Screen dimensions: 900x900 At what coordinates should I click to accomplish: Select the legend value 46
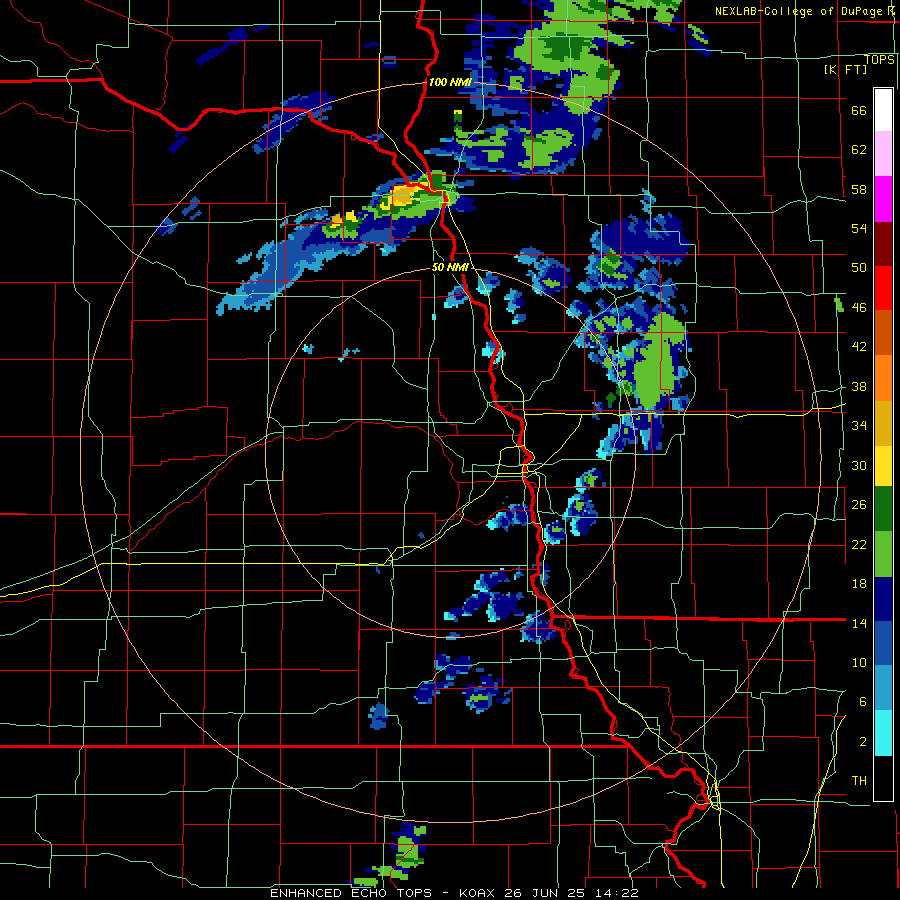tap(859, 308)
